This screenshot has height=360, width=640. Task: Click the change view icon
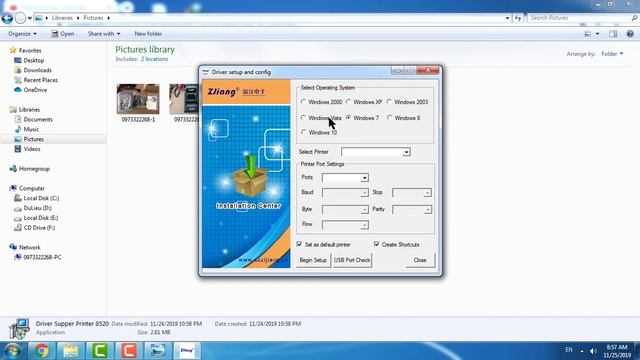click(x=588, y=34)
